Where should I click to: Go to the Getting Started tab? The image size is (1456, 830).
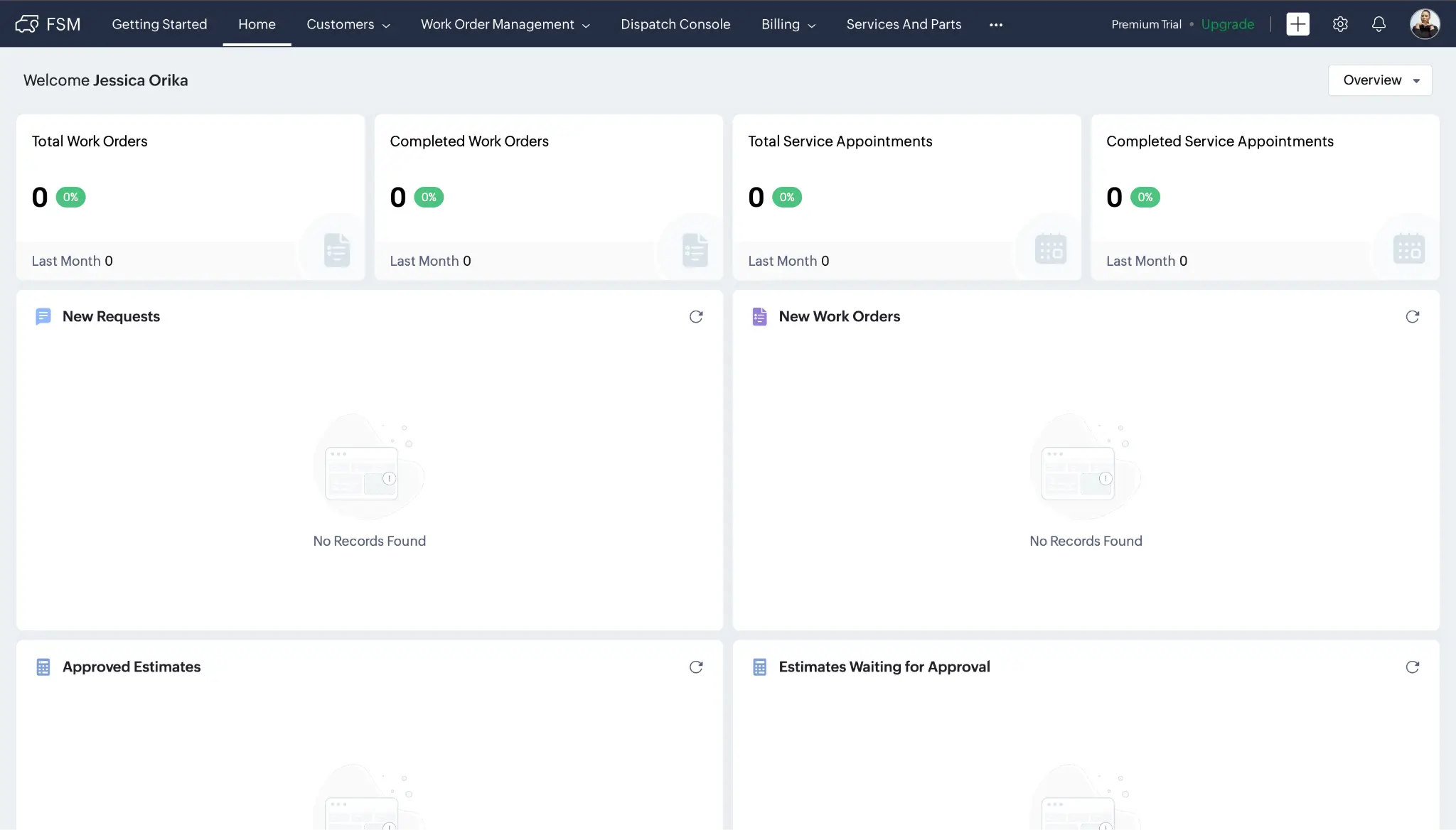[x=159, y=24]
